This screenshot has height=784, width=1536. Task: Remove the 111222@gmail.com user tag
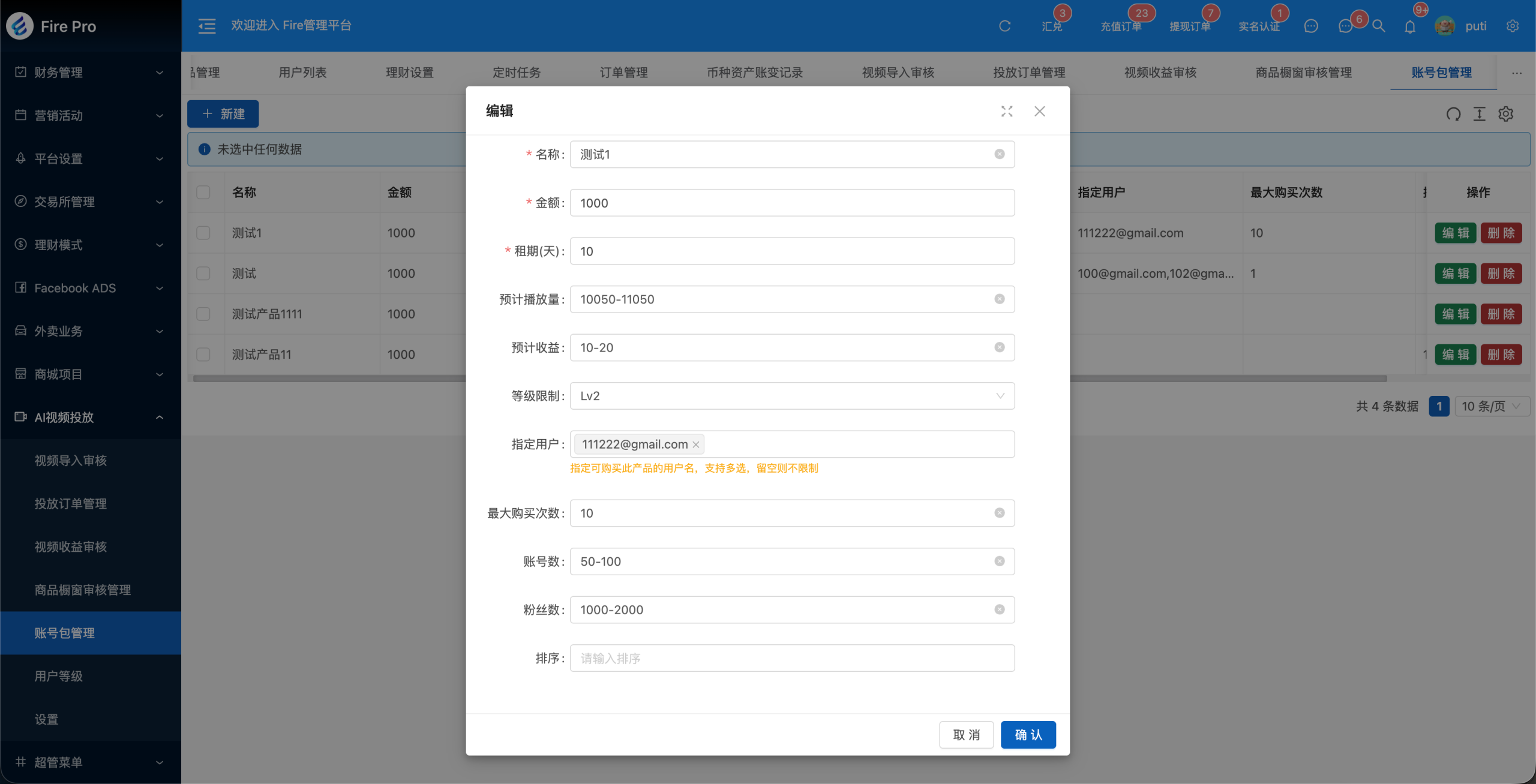tap(696, 444)
